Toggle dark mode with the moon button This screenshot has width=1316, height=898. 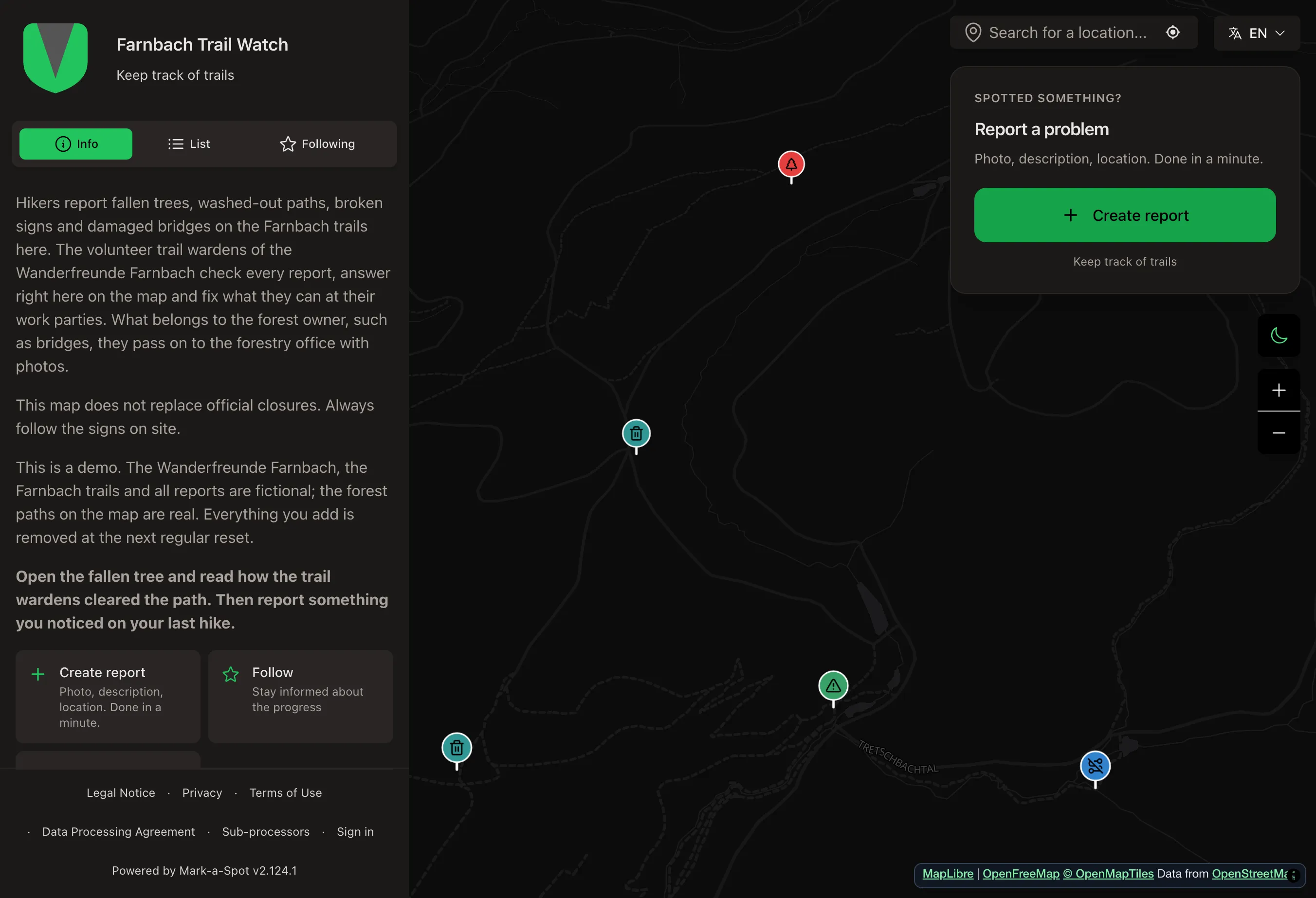[x=1278, y=336]
